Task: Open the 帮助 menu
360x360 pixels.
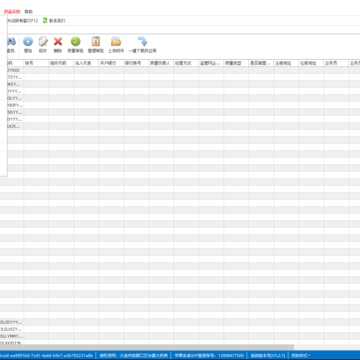Action: 29,12
